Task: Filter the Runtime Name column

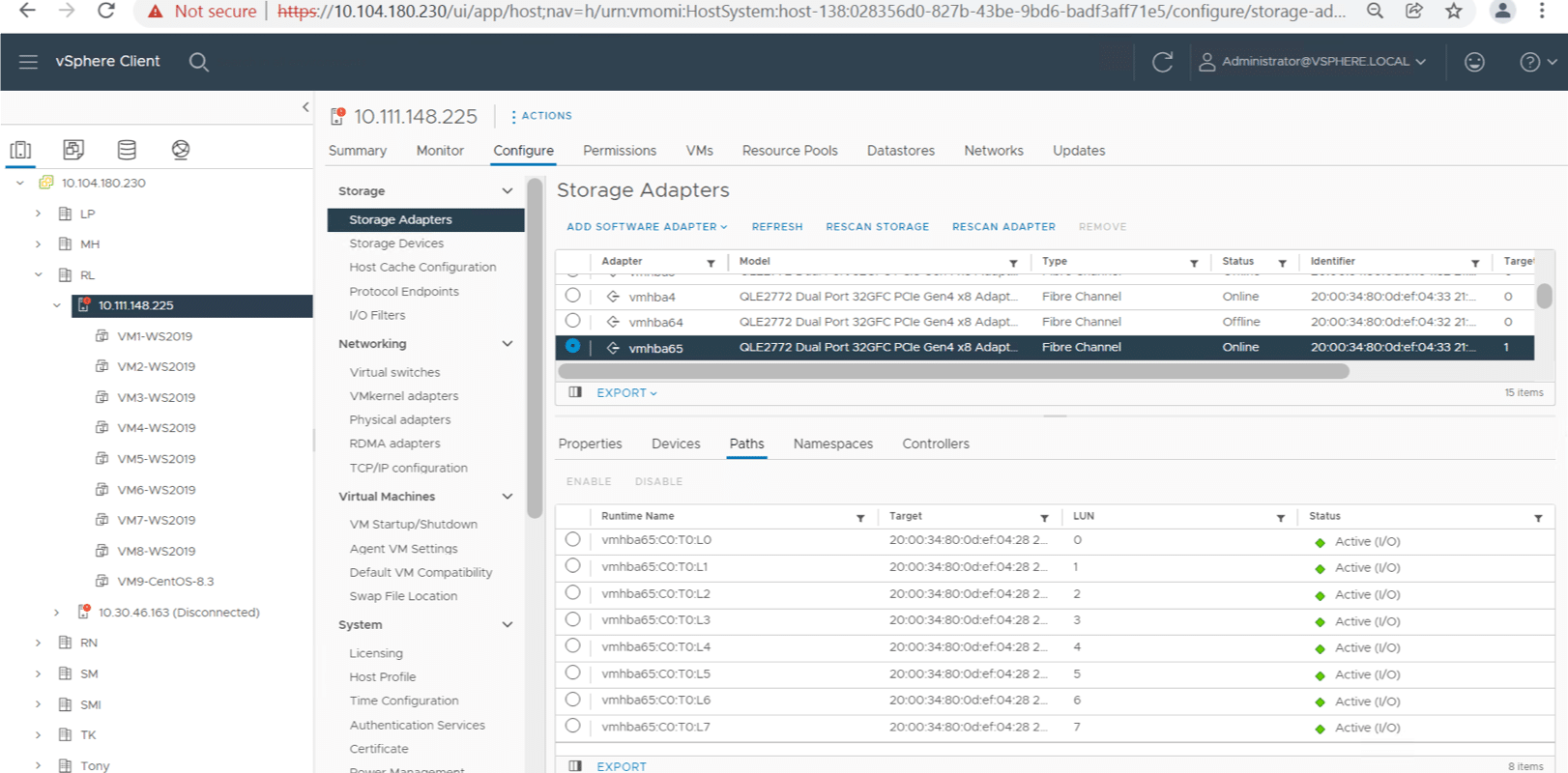Action: 860,518
